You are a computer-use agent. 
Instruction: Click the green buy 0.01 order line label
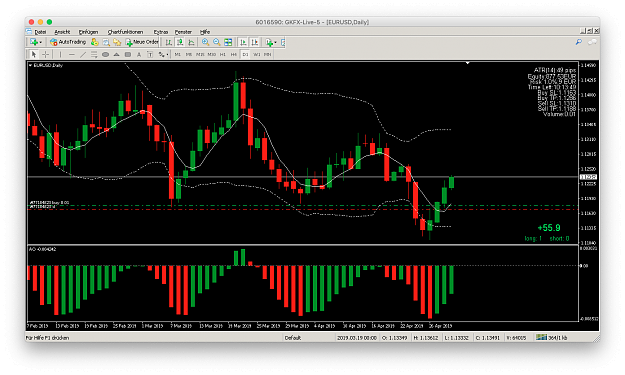point(49,203)
